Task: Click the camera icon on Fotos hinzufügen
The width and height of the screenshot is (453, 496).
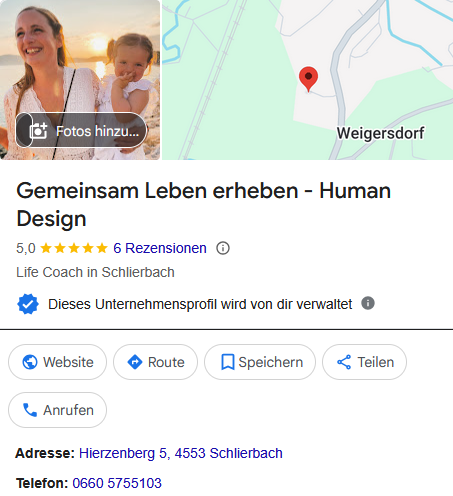Action: (x=38, y=130)
